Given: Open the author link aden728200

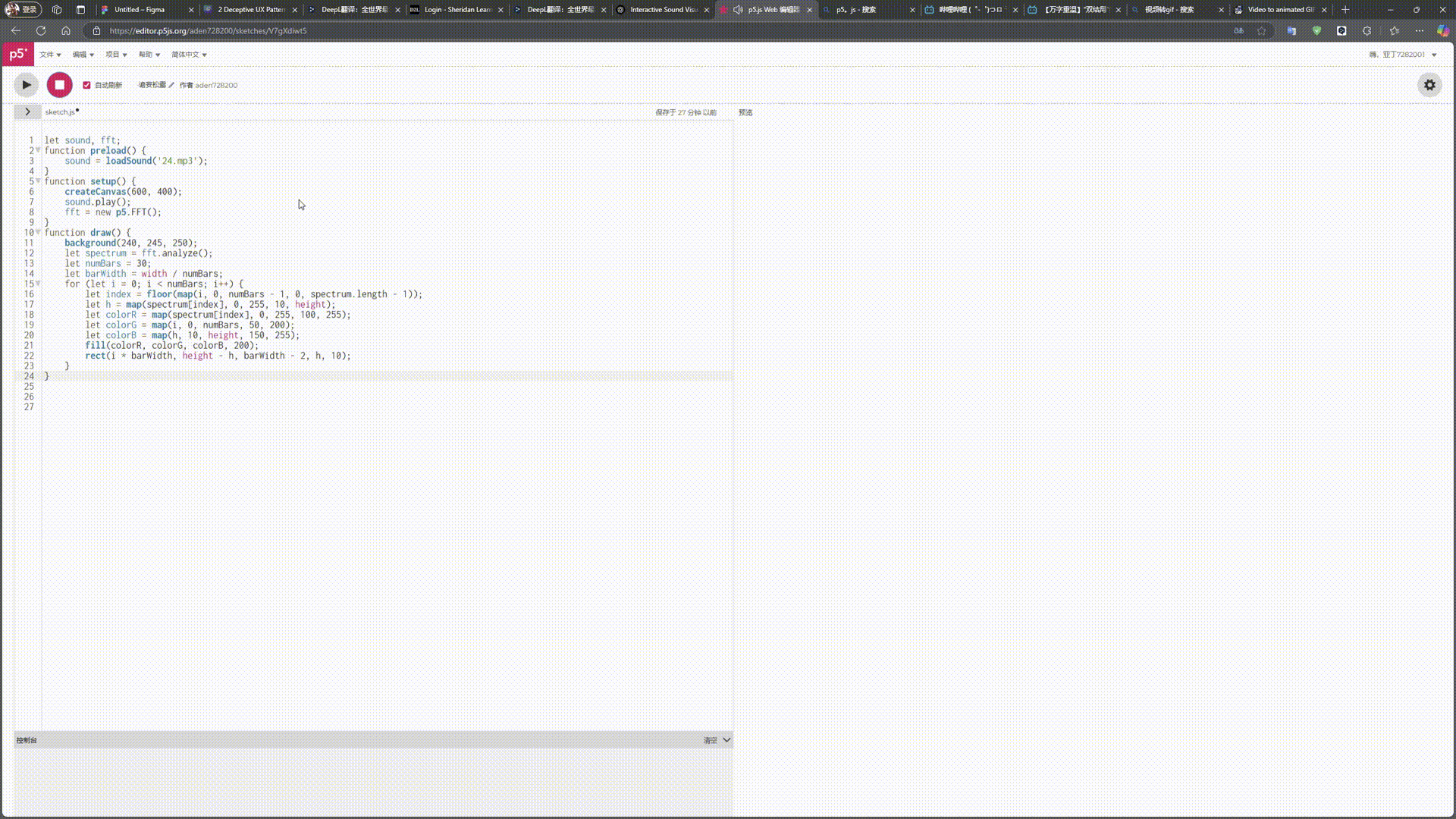Looking at the screenshot, I should tap(216, 85).
